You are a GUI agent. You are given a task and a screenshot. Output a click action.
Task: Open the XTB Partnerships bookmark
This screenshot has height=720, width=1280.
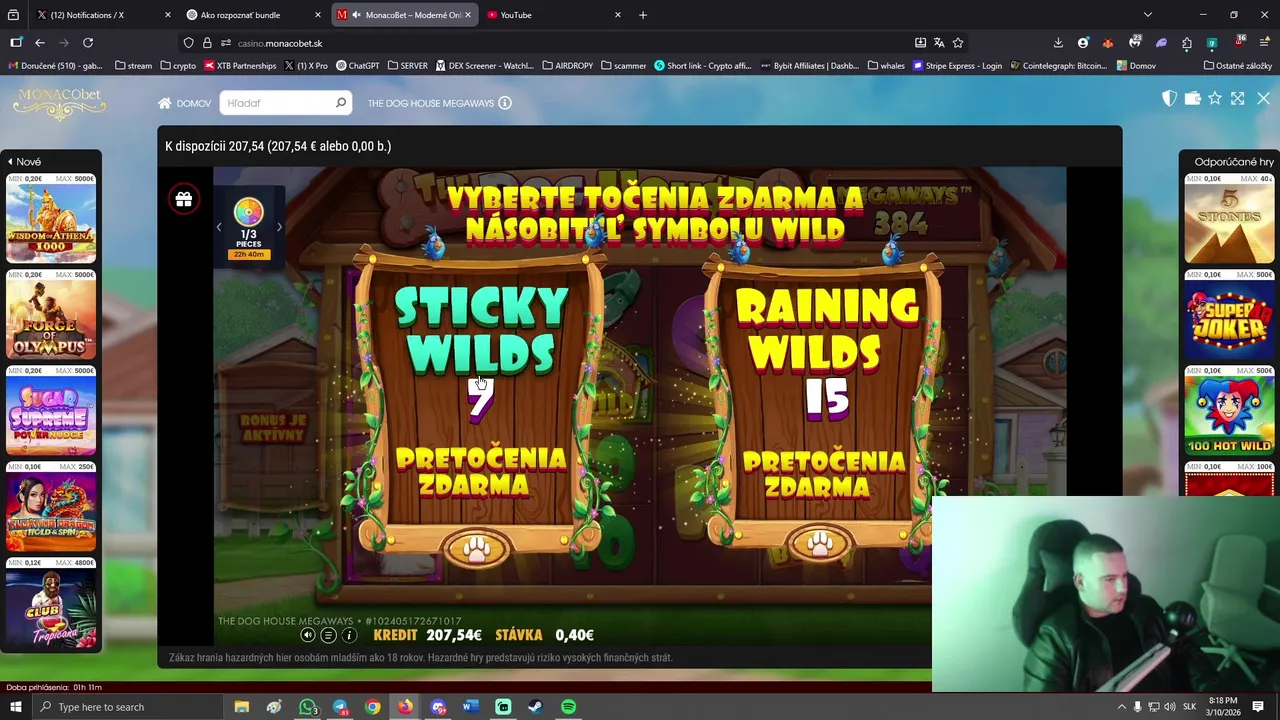pos(240,66)
